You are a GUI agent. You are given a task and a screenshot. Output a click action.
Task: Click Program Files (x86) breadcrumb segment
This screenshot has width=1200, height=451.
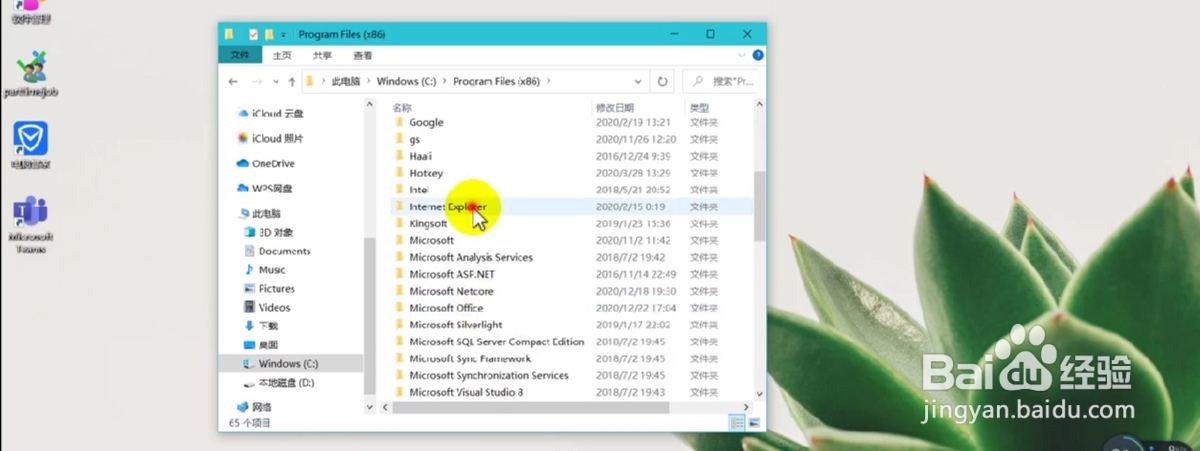[497, 81]
